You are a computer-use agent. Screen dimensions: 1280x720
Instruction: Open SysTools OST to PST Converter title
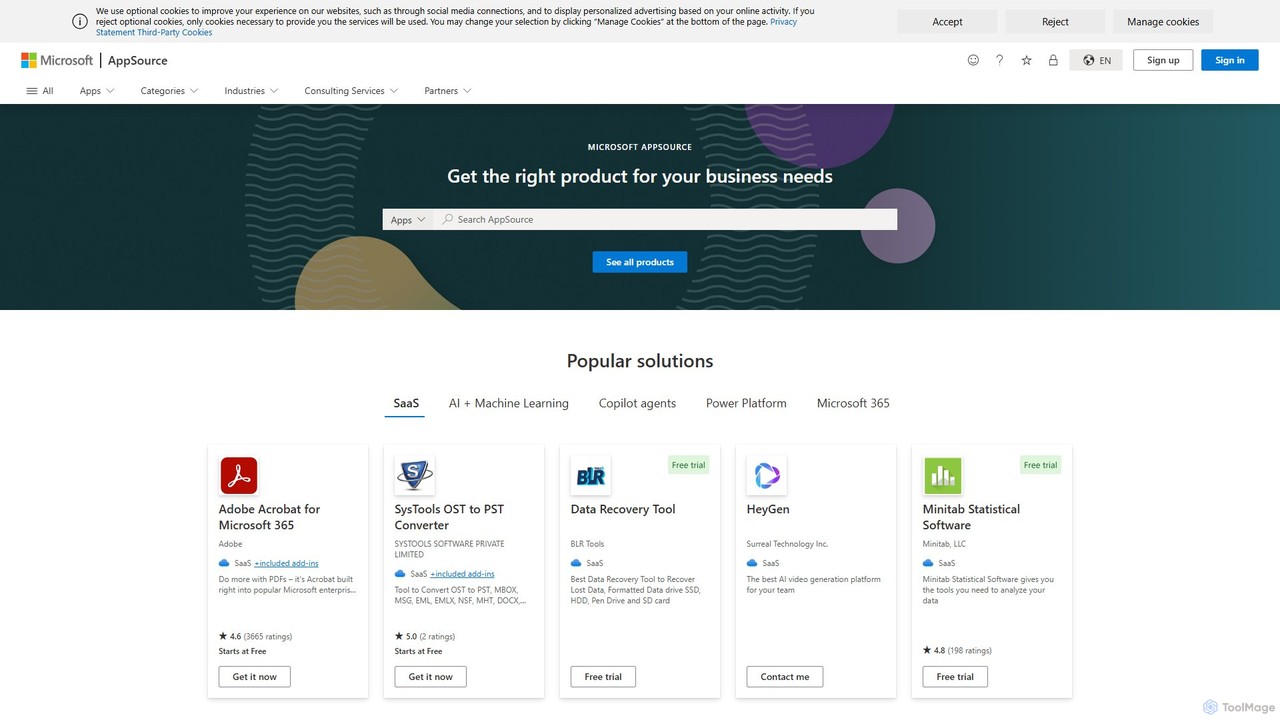click(x=449, y=517)
